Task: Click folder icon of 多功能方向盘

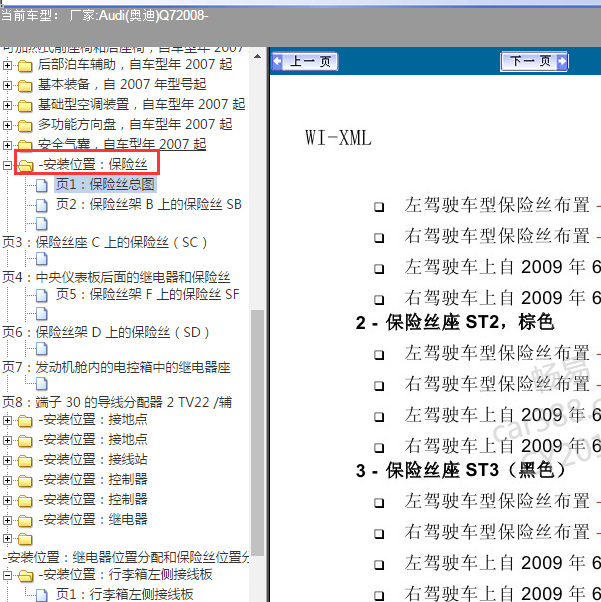Action: pos(25,126)
